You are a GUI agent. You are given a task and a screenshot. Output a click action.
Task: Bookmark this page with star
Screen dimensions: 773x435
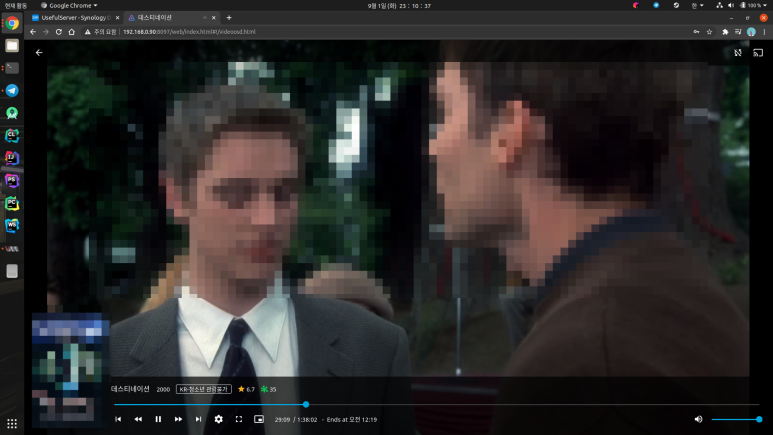[709, 32]
